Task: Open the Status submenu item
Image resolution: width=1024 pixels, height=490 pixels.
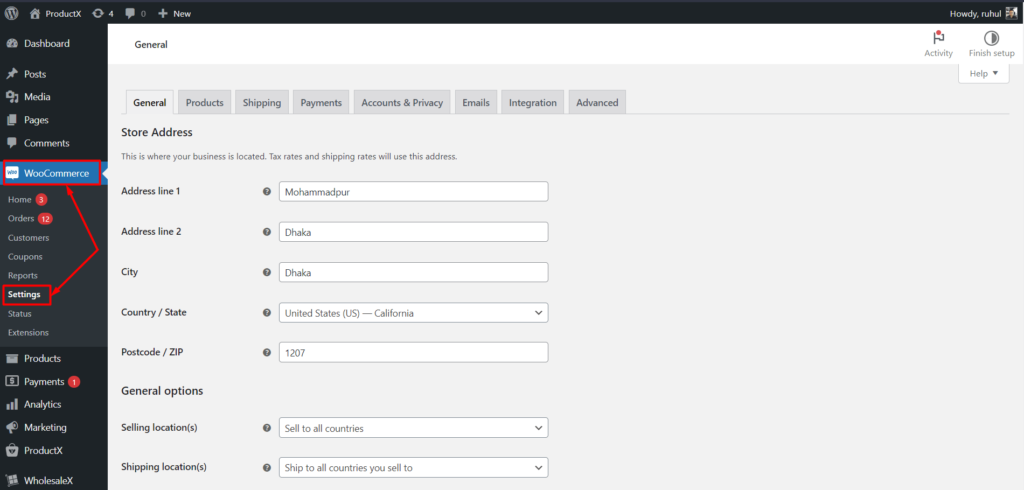Action: 20,314
